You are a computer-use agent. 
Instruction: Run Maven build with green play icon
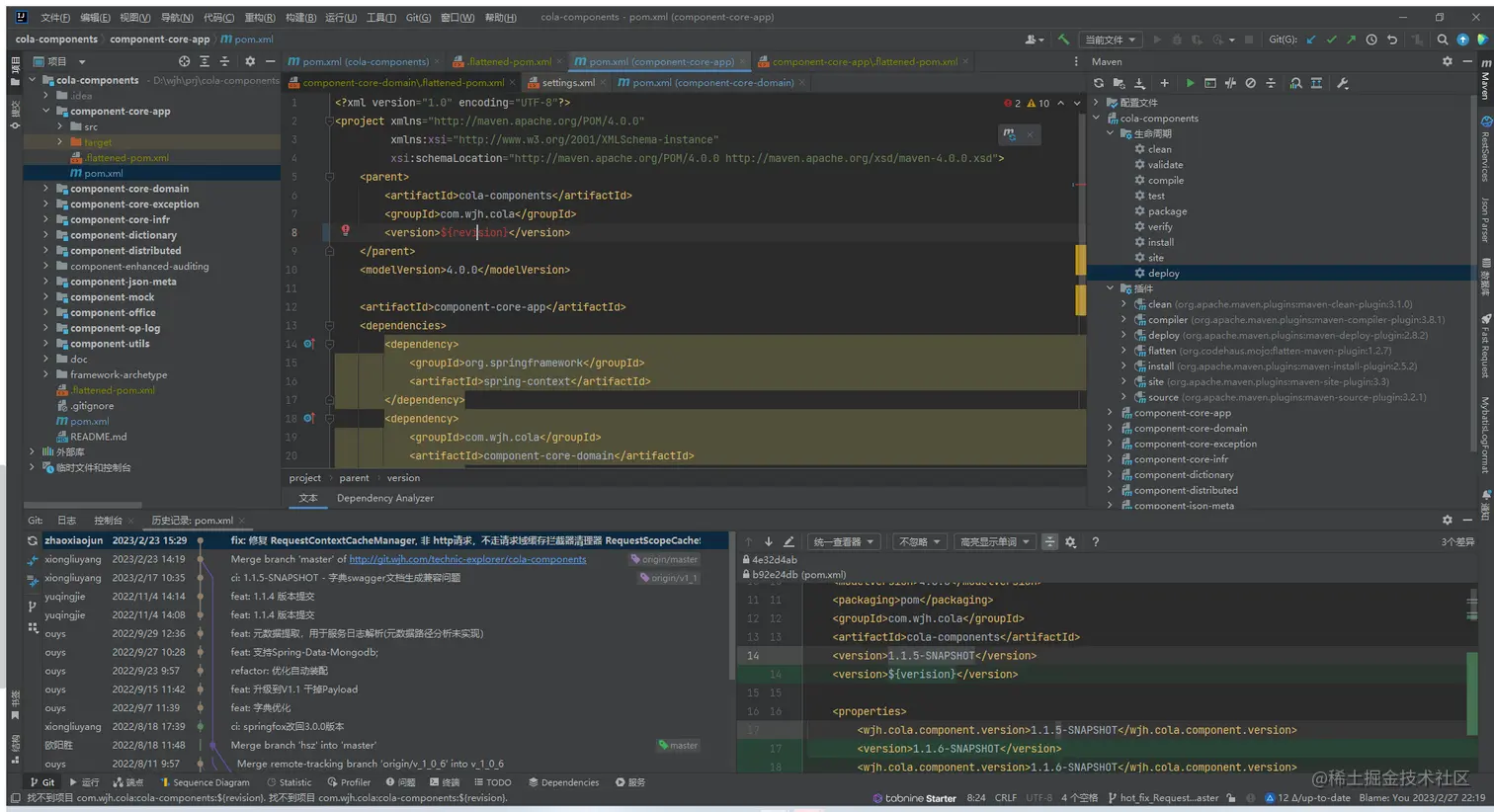(1190, 83)
